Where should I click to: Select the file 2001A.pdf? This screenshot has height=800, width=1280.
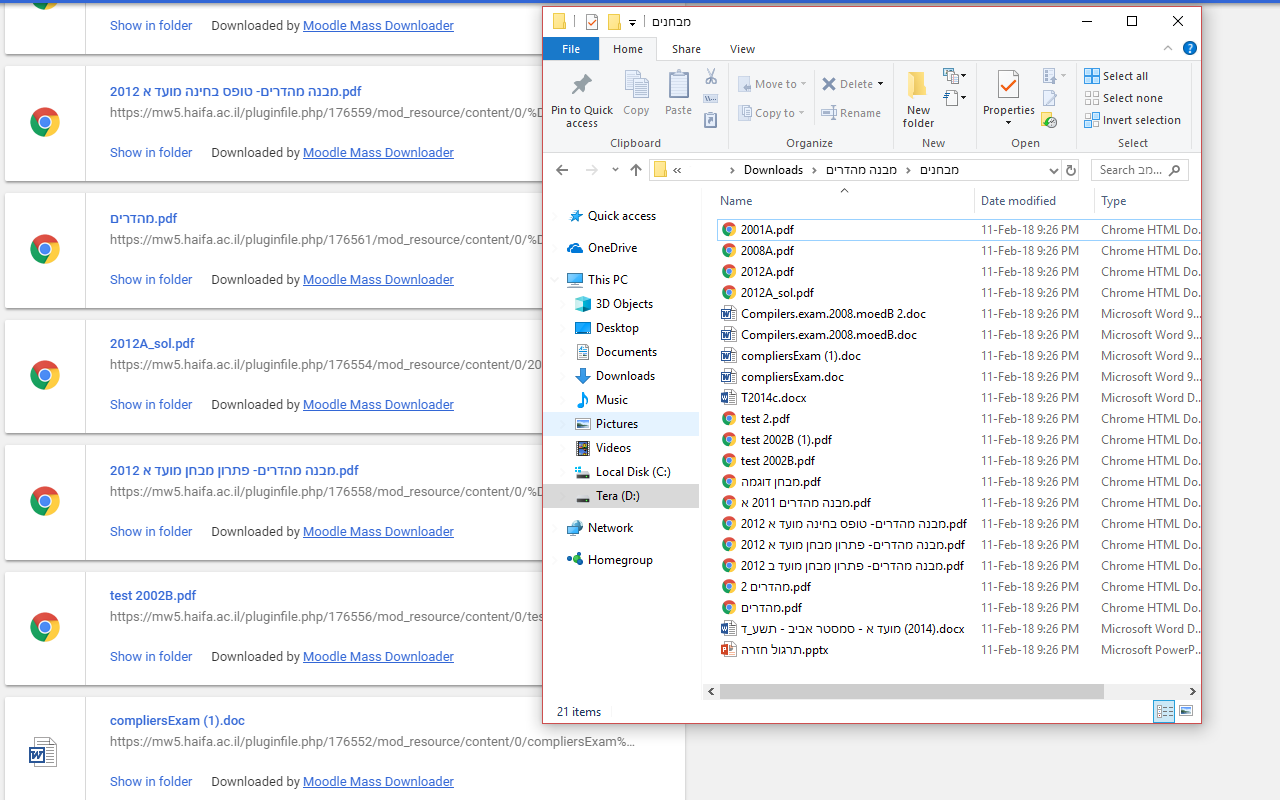tap(767, 230)
